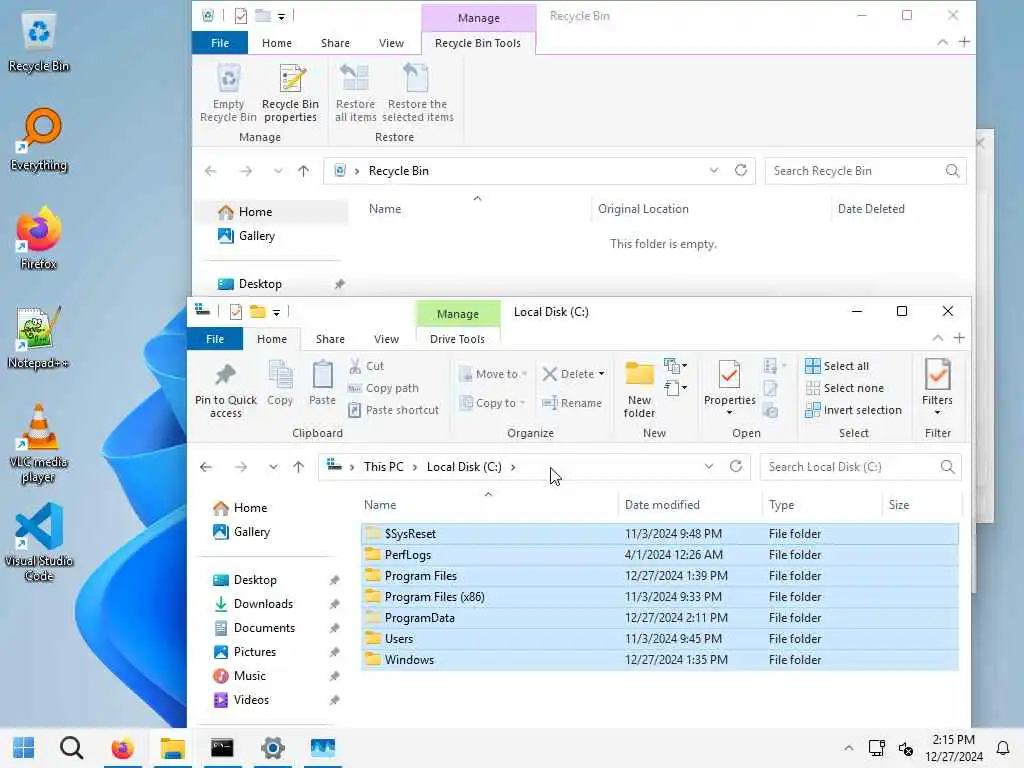1024x768 pixels.
Task: Click Copy path in the ribbon
Action: [x=383, y=388]
